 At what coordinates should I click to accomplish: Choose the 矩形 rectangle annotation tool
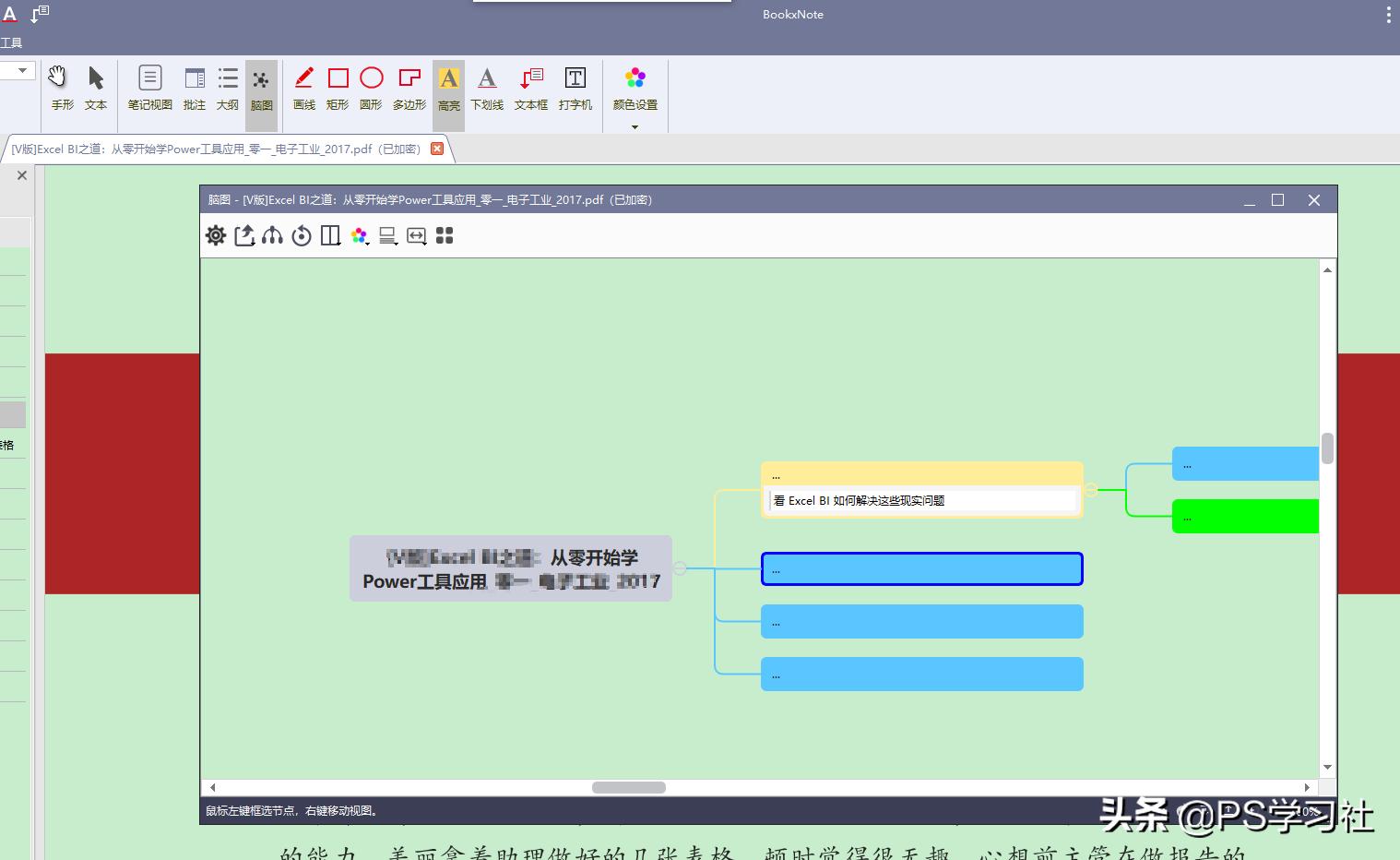tap(338, 88)
